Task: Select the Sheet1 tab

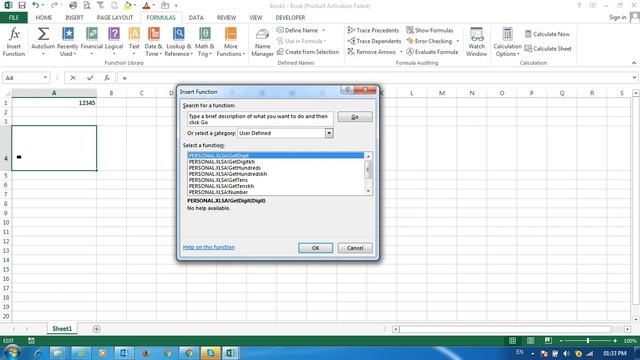Action: click(62, 329)
